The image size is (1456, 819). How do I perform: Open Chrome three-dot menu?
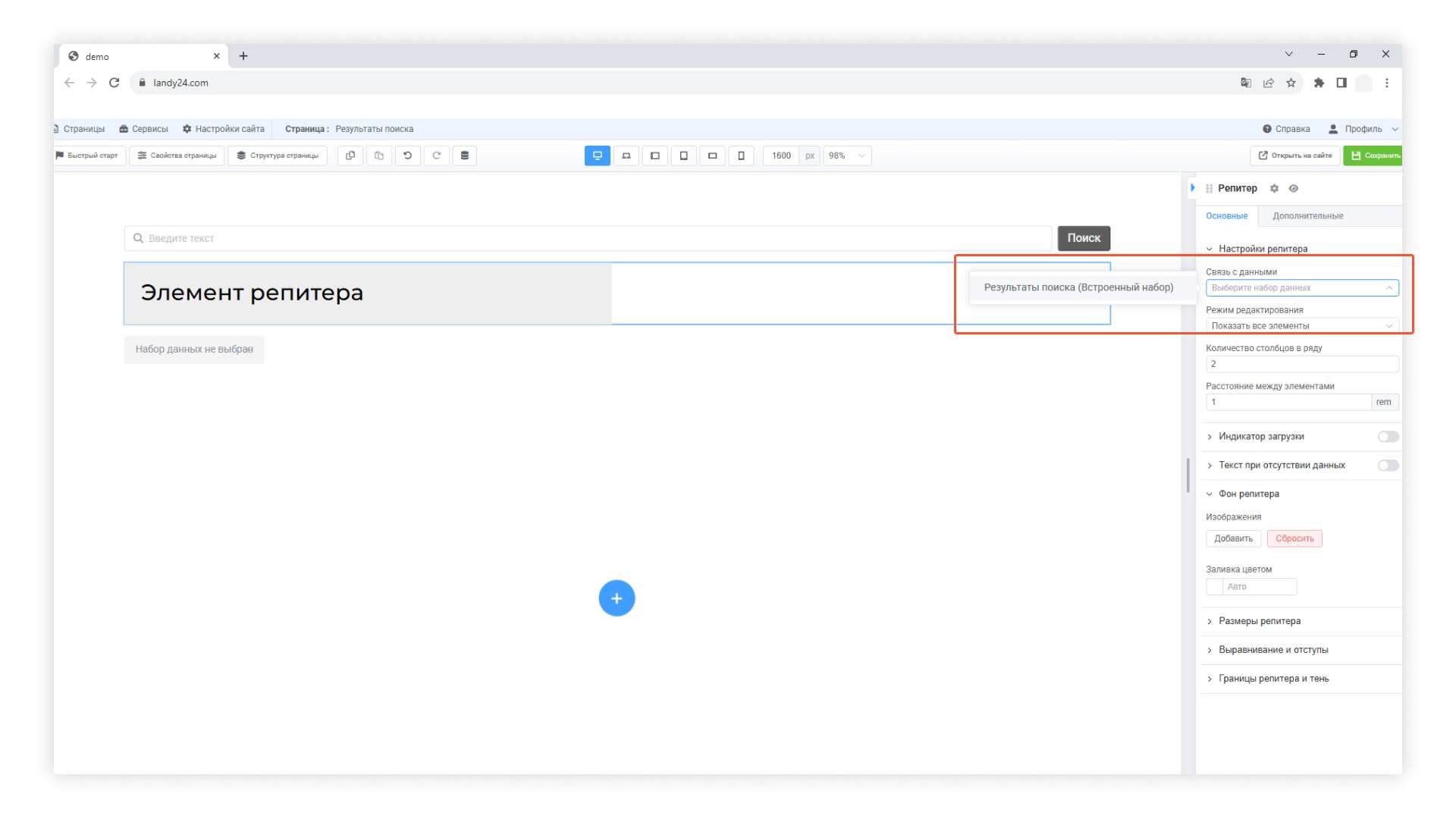[x=1387, y=83]
